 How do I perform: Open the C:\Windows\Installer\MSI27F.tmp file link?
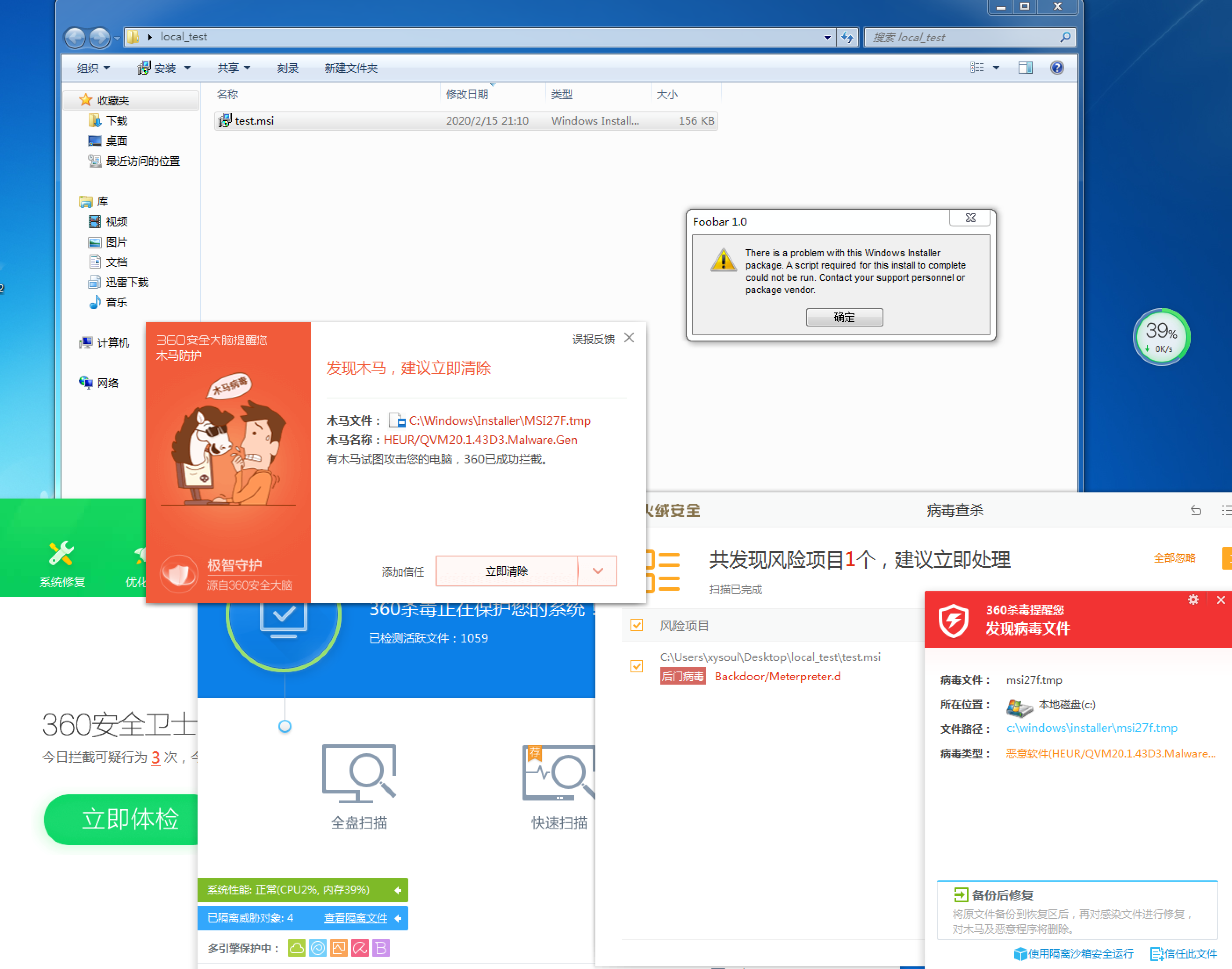pyautogui.click(x=499, y=420)
